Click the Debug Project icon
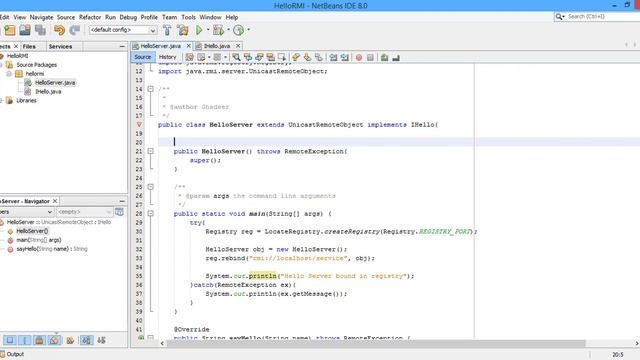Viewport: 640px width, 360px height. (x=218, y=30)
